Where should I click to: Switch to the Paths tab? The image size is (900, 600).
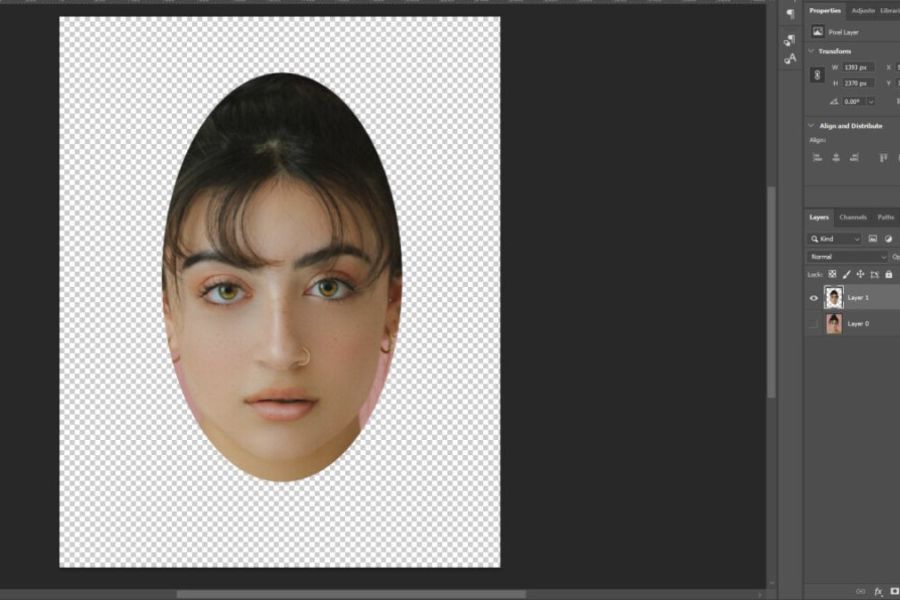885,217
